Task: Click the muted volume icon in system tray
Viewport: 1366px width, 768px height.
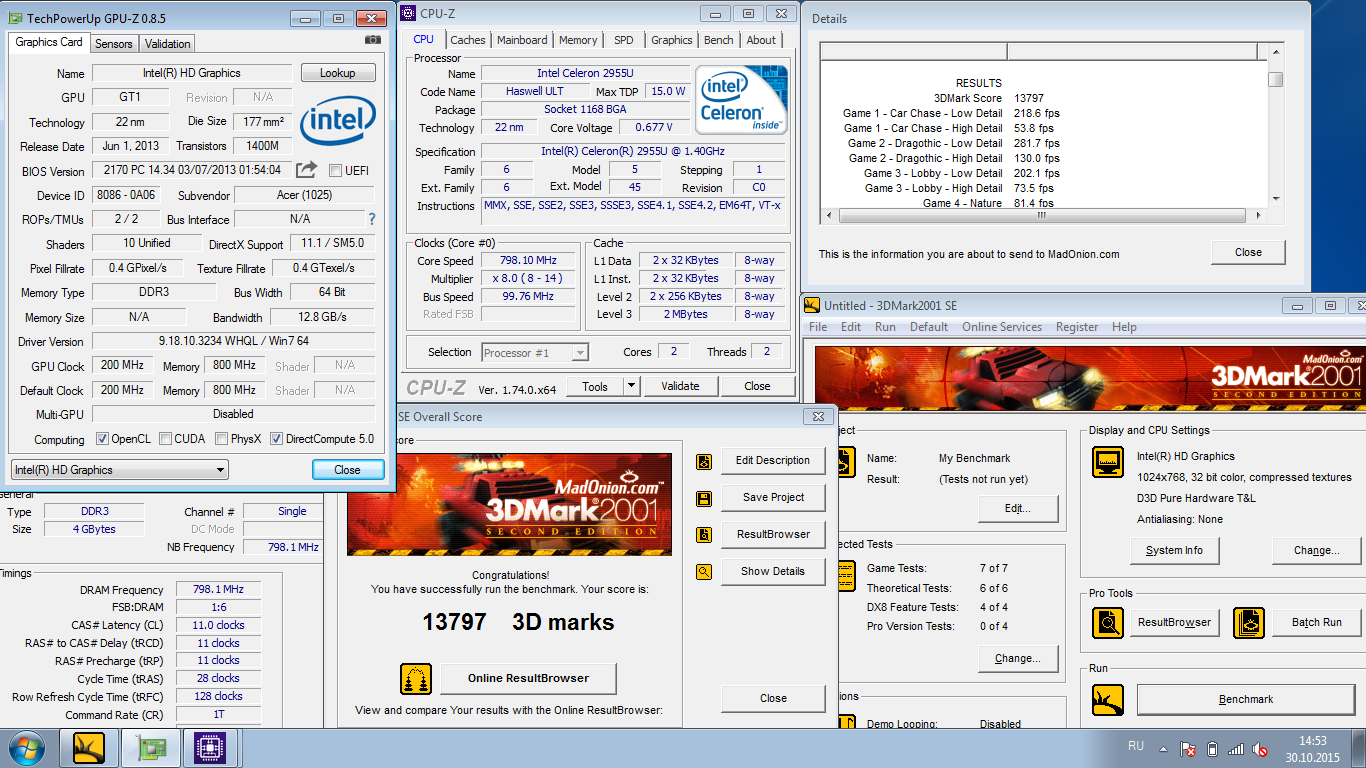Action: click(1261, 748)
